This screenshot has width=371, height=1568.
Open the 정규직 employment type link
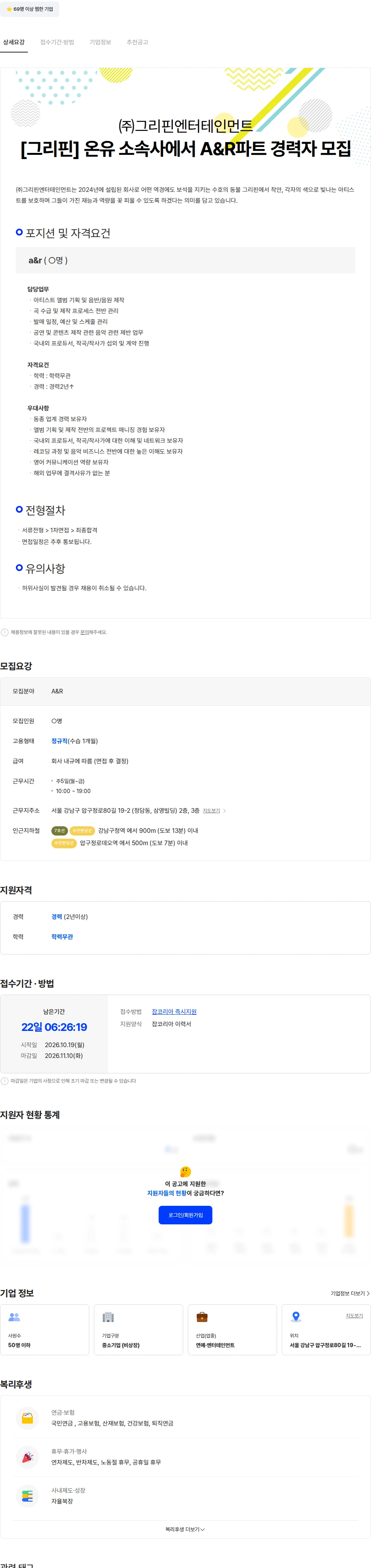pyautogui.click(x=59, y=741)
